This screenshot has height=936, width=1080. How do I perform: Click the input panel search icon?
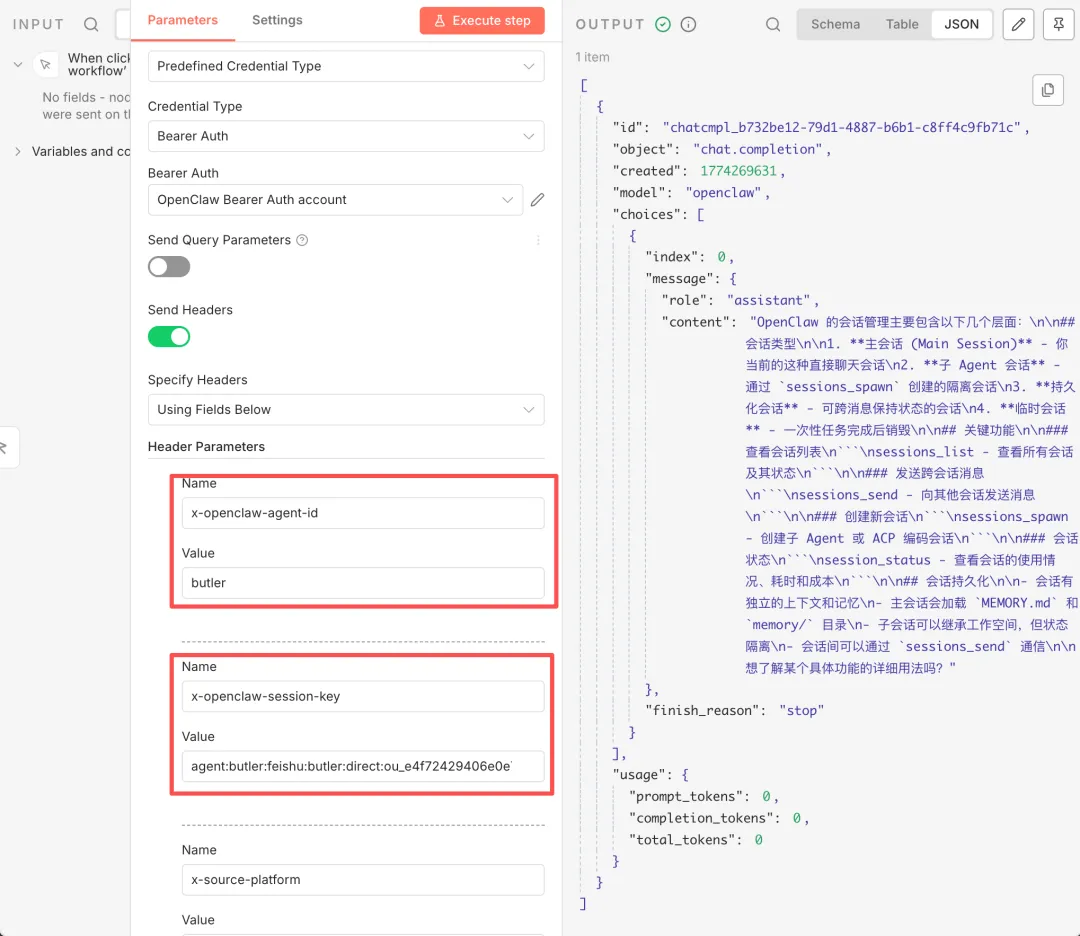tap(91, 24)
